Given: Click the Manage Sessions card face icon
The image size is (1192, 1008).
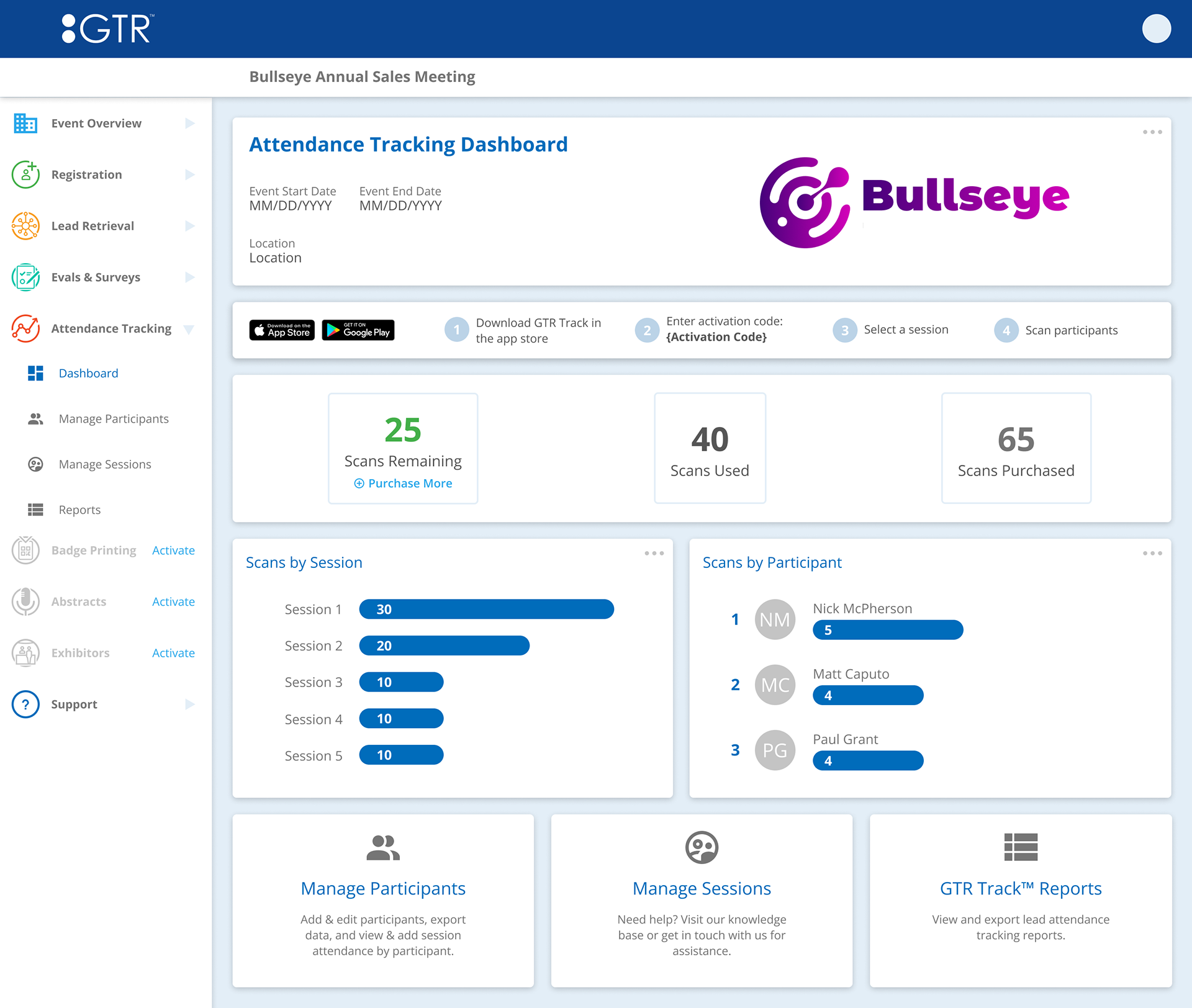Looking at the screenshot, I should click(x=702, y=848).
